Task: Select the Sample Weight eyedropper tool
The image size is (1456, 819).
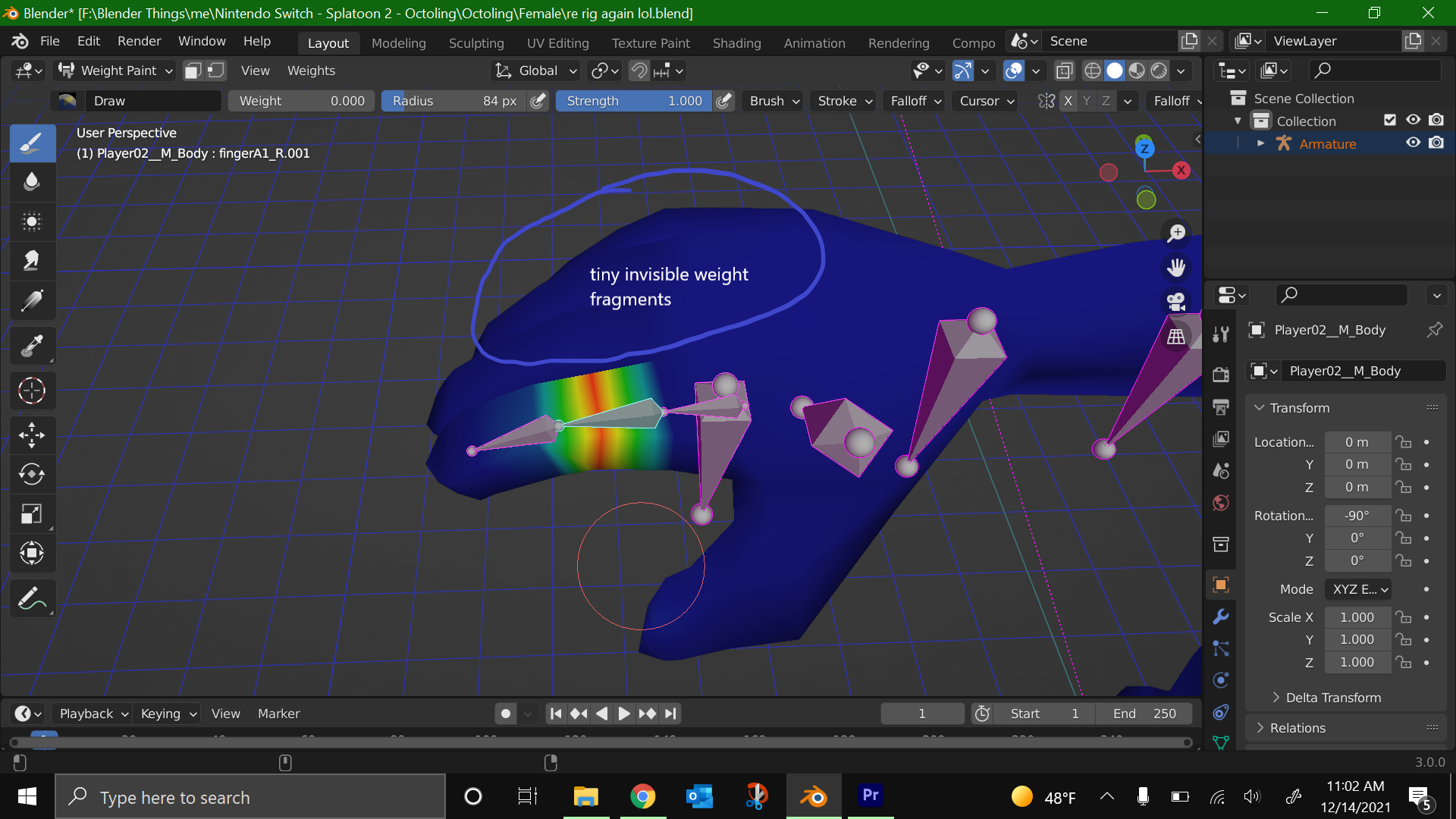Action: (x=32, y=346)
